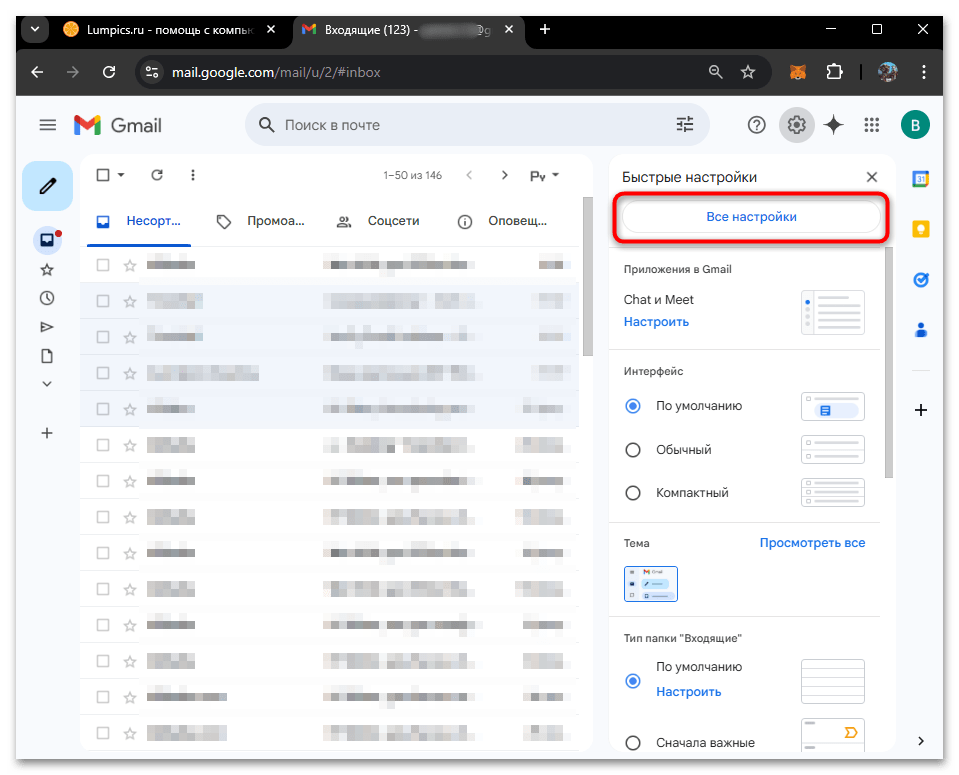The height and width of the screenshot is (775, 959).
Task: Click the current theme thumbnail
Action: point(651,584)
